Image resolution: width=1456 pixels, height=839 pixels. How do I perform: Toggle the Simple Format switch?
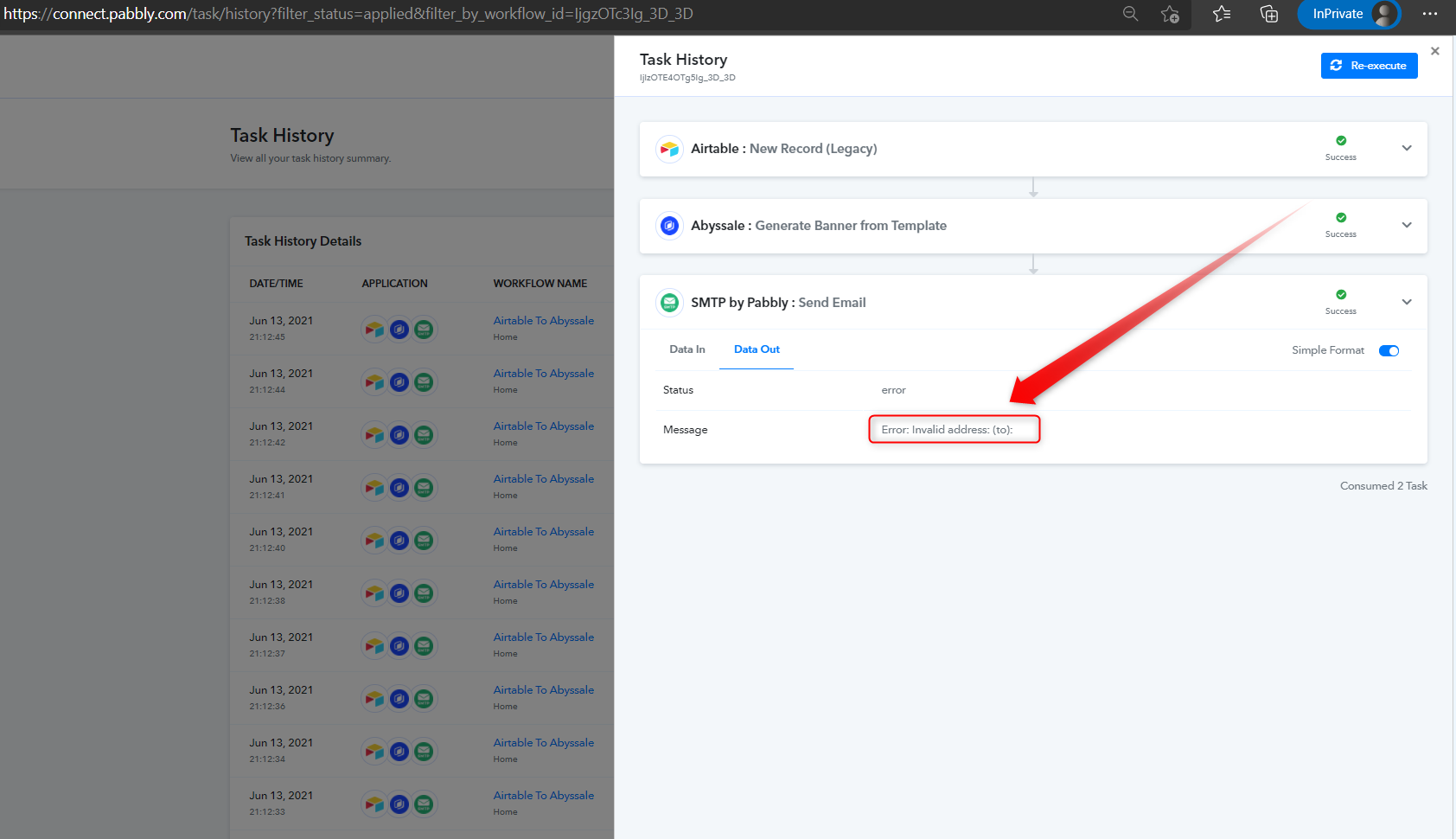tap(1389, 350)
